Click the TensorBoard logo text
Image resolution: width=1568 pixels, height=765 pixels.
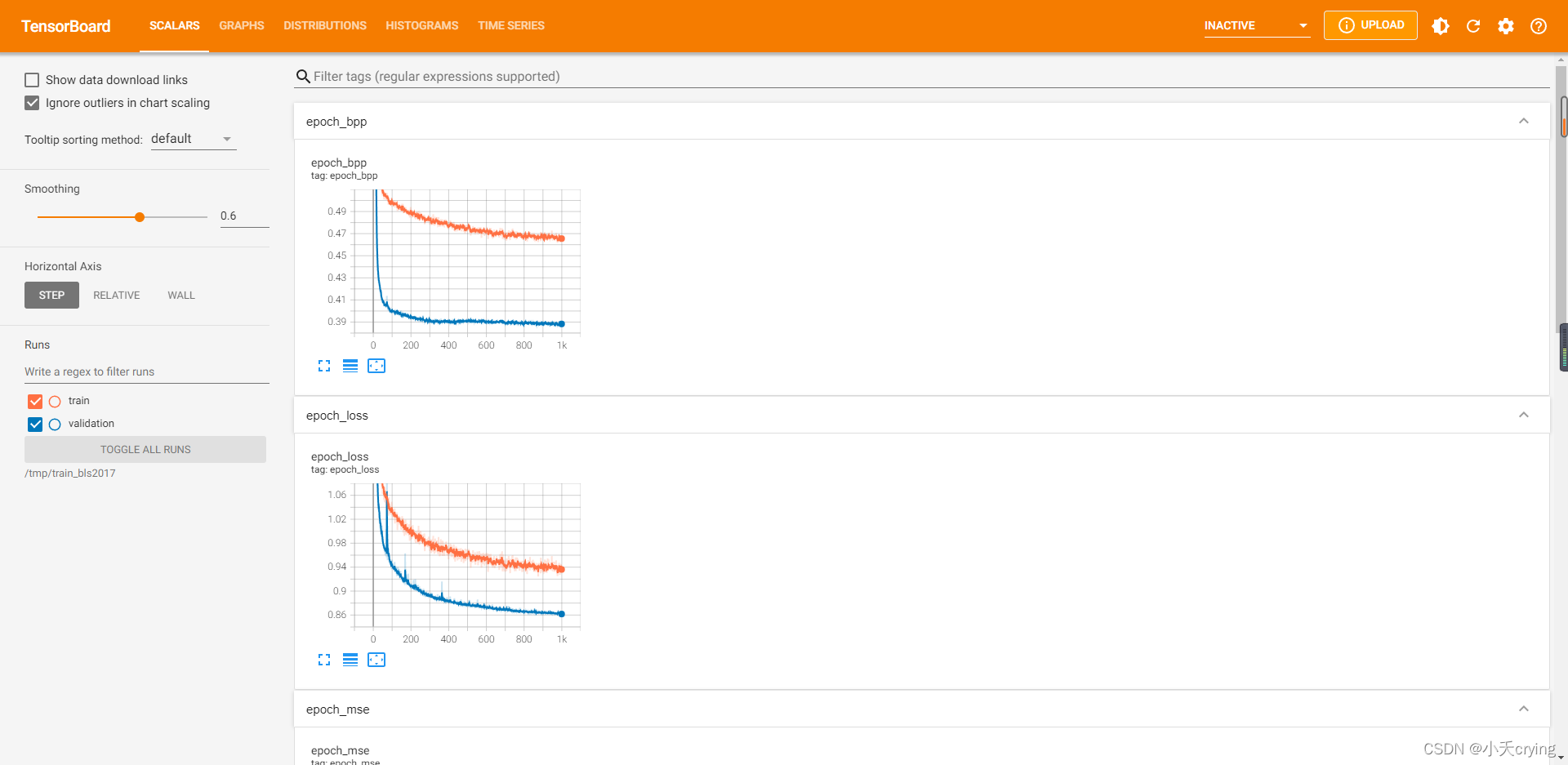click(66, 26)
